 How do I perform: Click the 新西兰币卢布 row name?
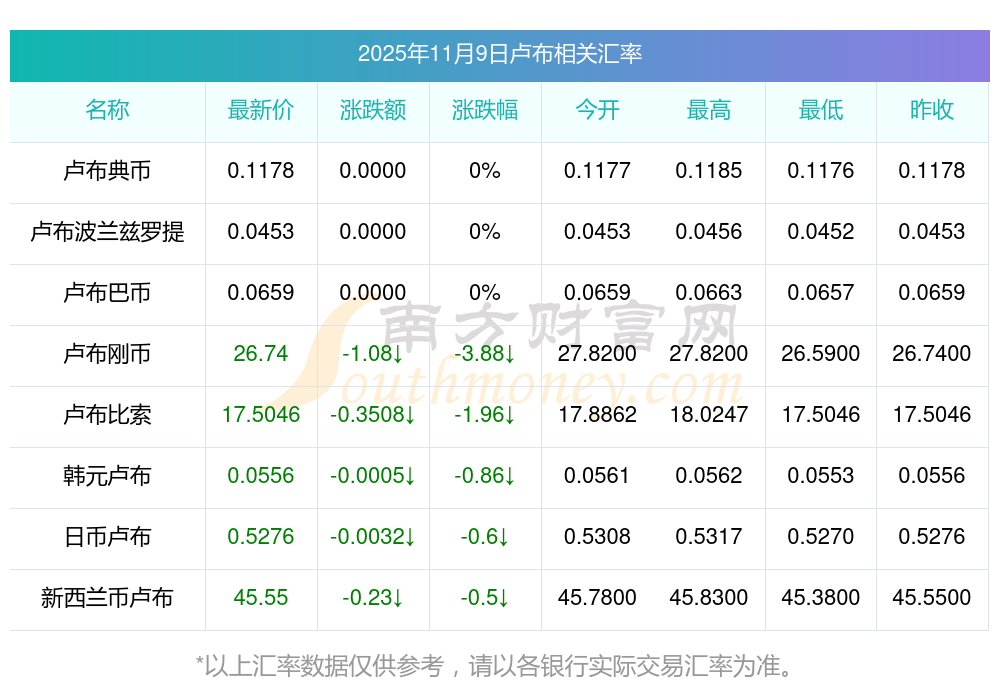point(107,598)
